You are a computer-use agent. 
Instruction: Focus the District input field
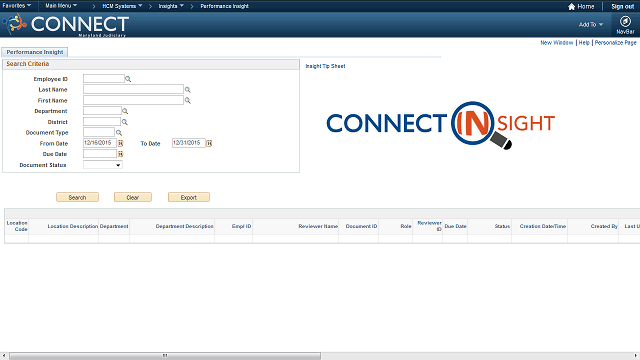click(x=102, y=122)
